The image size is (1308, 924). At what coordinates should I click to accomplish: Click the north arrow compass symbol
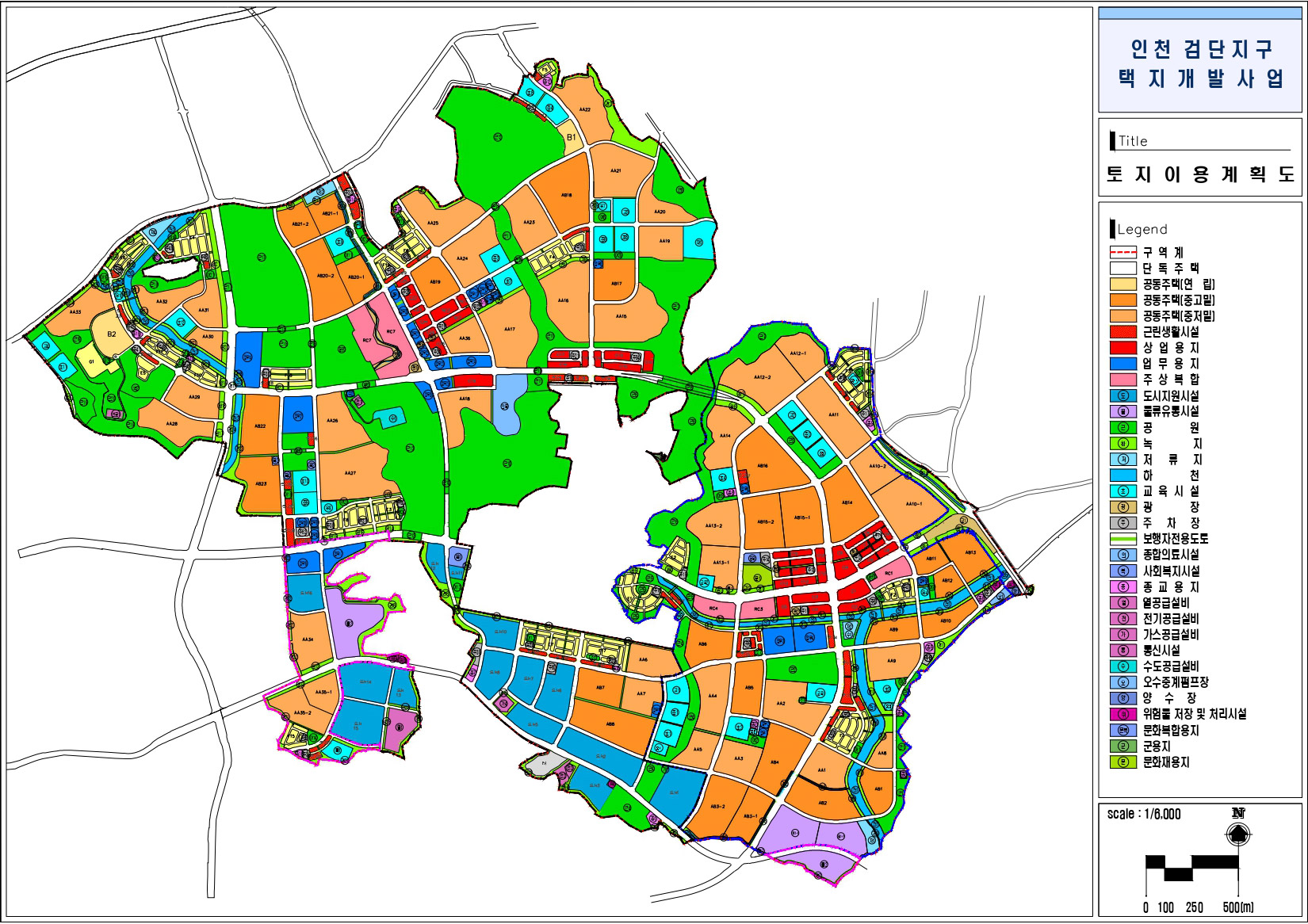click(x=1238, y=833)
